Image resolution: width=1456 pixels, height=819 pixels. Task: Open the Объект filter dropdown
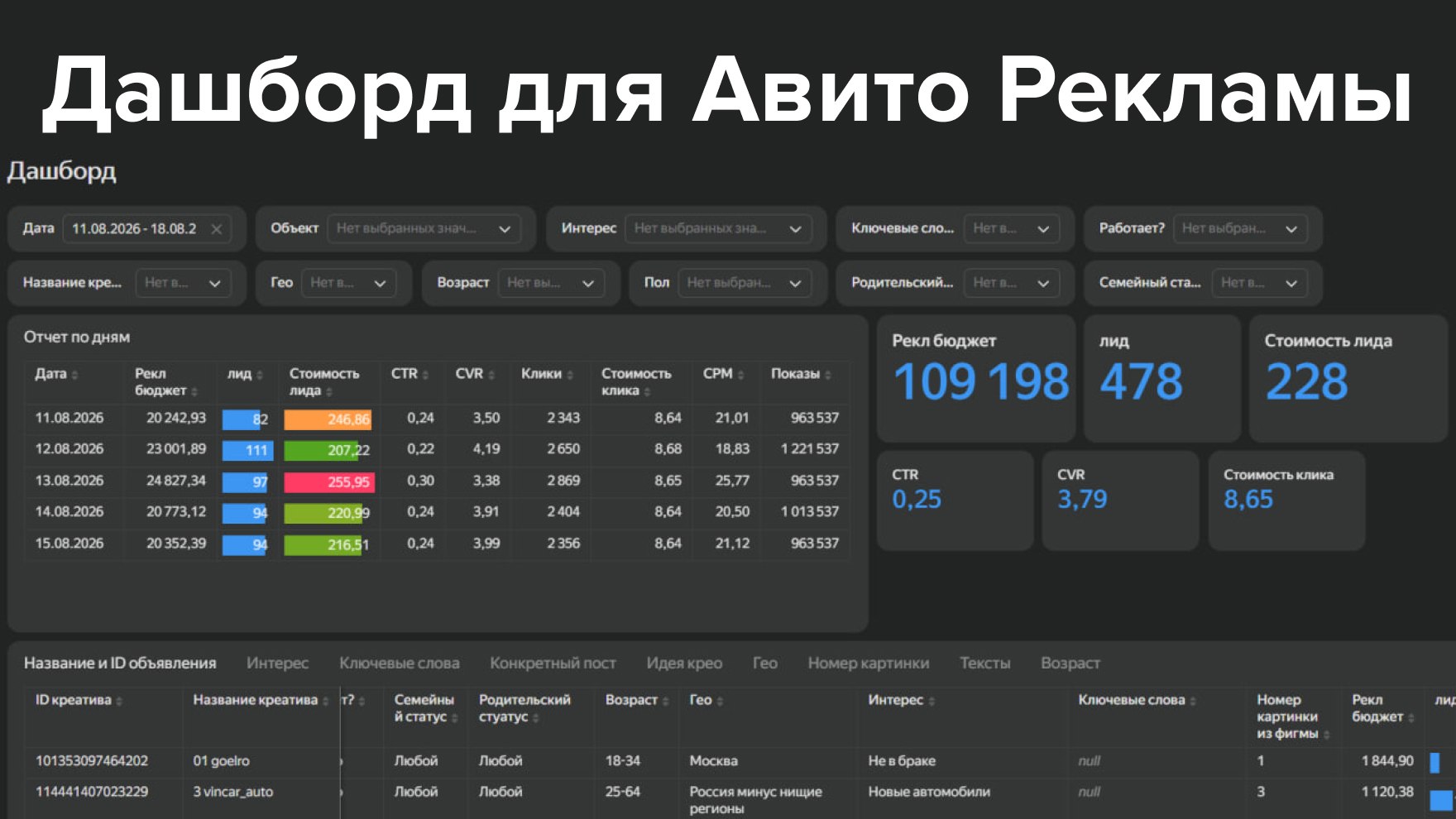424,228
